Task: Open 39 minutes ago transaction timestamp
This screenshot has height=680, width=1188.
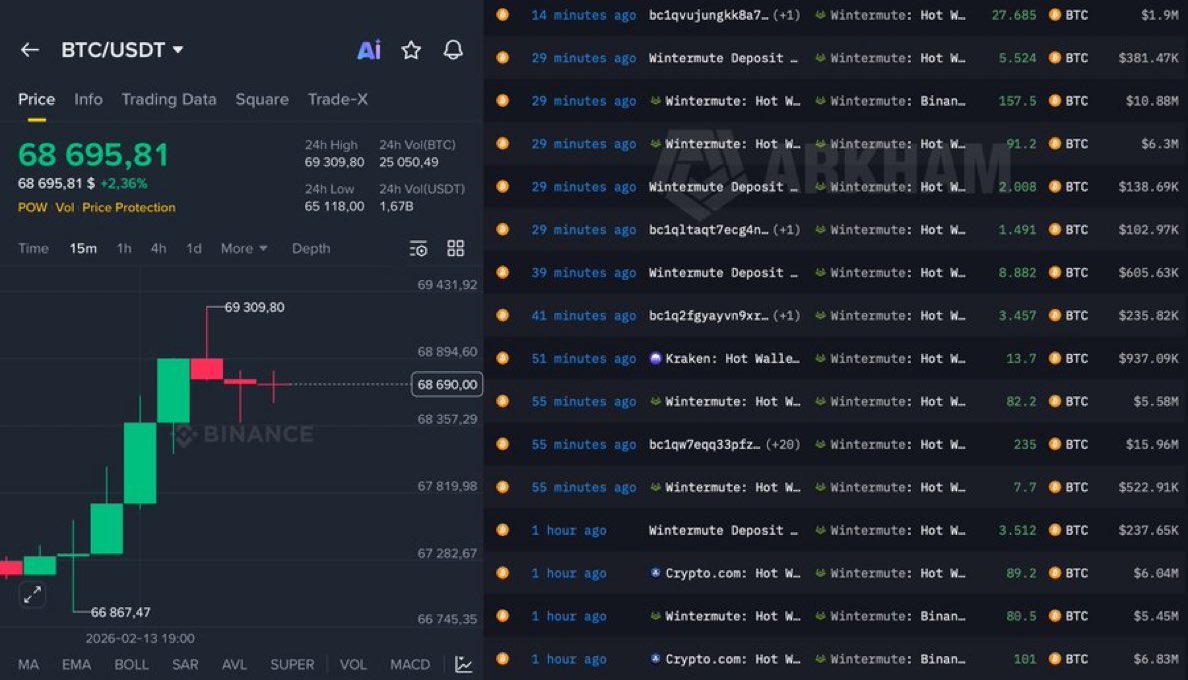Action: (x=583, y=273)
